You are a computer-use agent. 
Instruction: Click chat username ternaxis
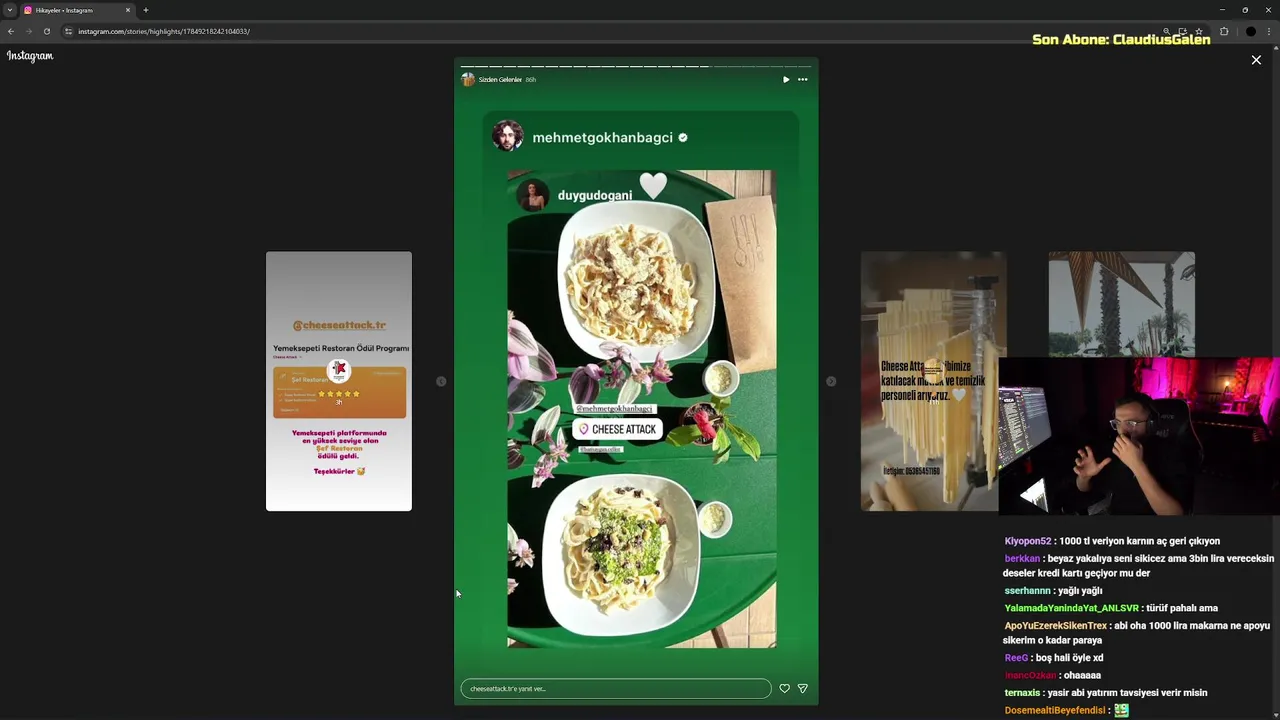pyautogui.click(x=1022, y=693)
